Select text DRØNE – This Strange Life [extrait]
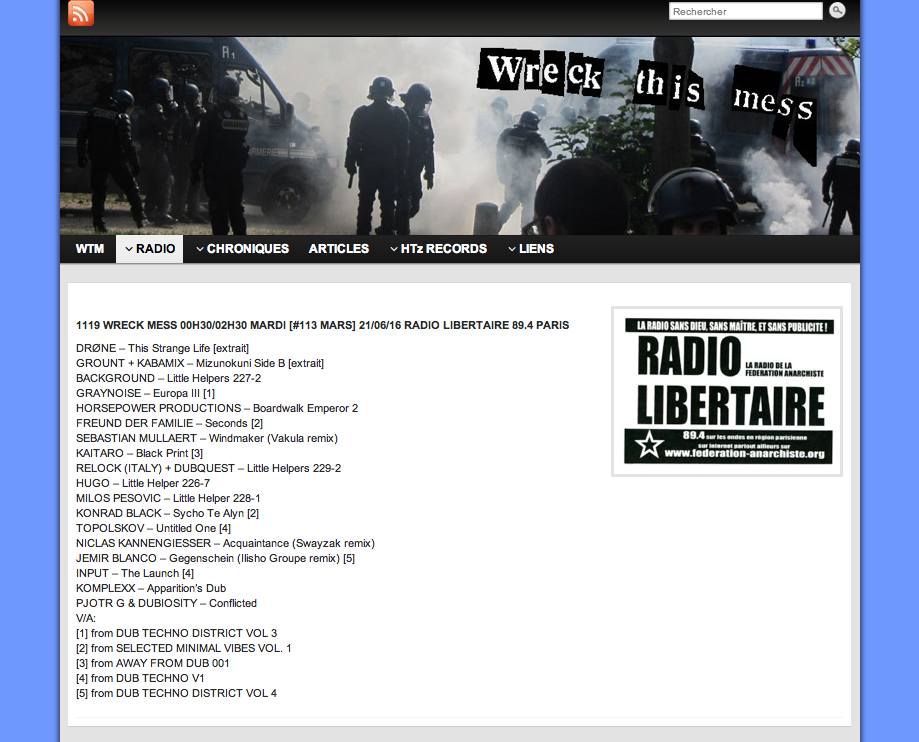This screenshot has width=919, height=742. tap(162, 348)
